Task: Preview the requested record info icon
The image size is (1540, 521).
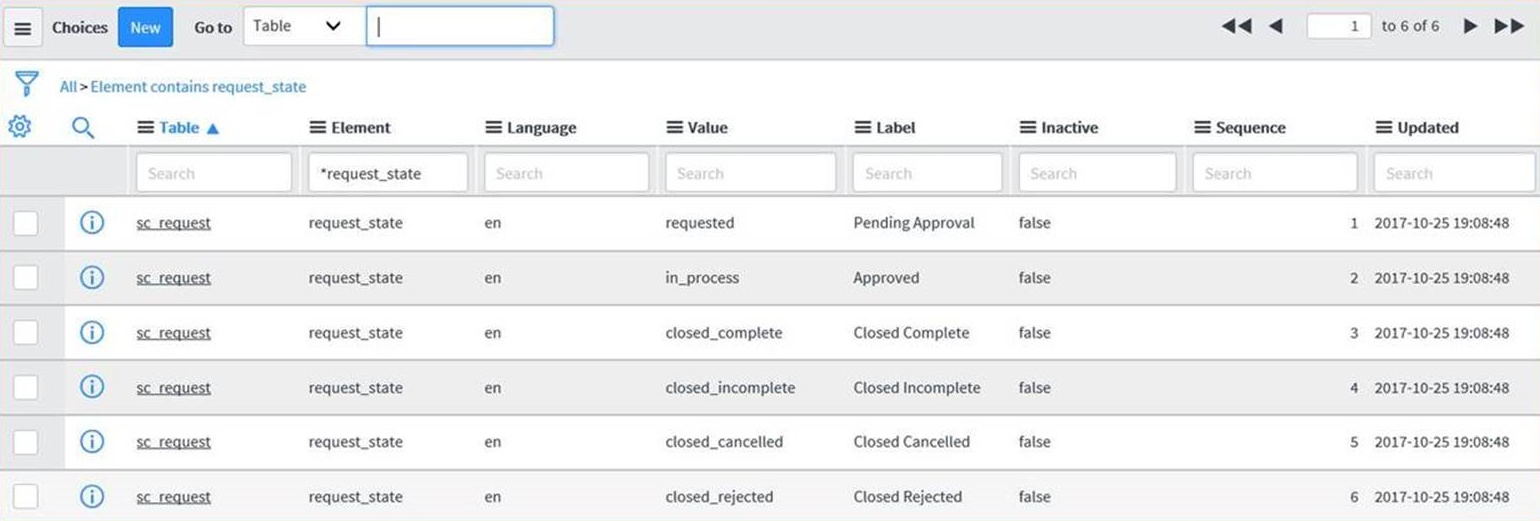Action: (91, 223)
